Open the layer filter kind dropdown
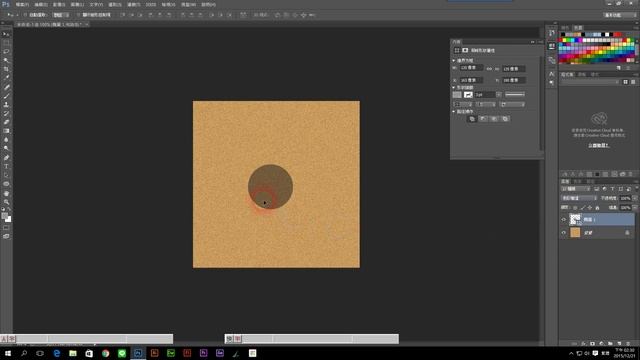The width and height of the screenshot is (640, 360). [x=576, y=189]
